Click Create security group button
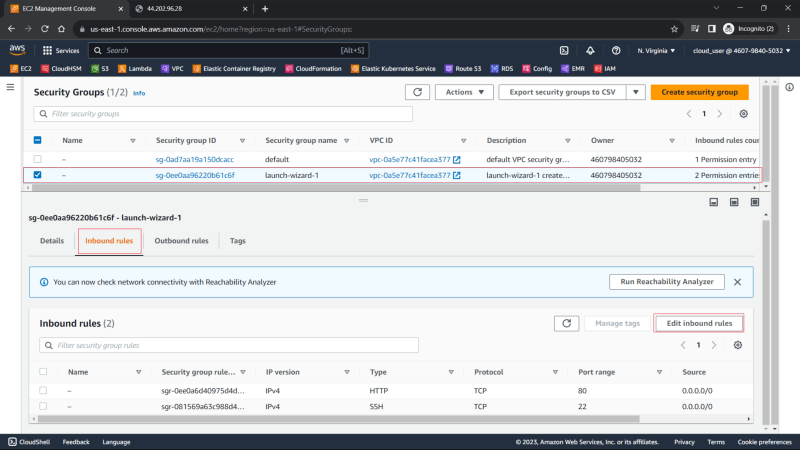The width and height of the screenshot is (800, 450). tap(699, 92)
